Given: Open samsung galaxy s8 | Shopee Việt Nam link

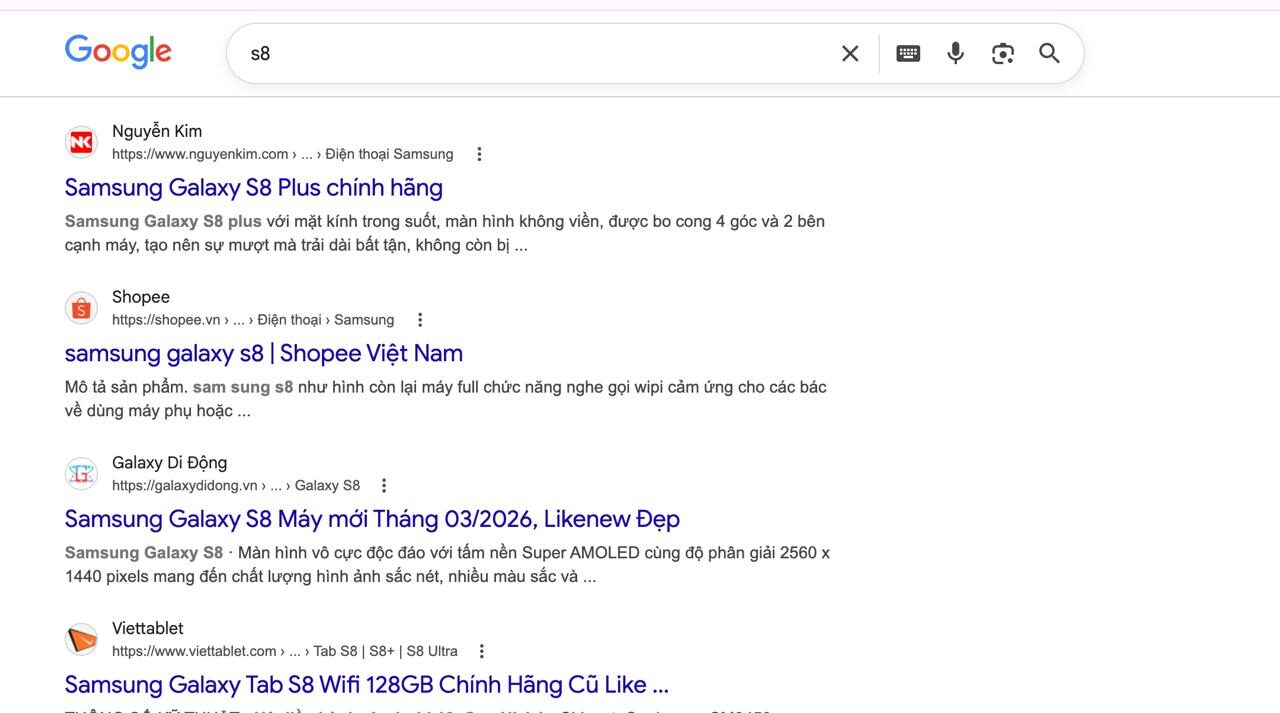Looking at the screenshot, I should pyautogui.click(x=264, y=354).
